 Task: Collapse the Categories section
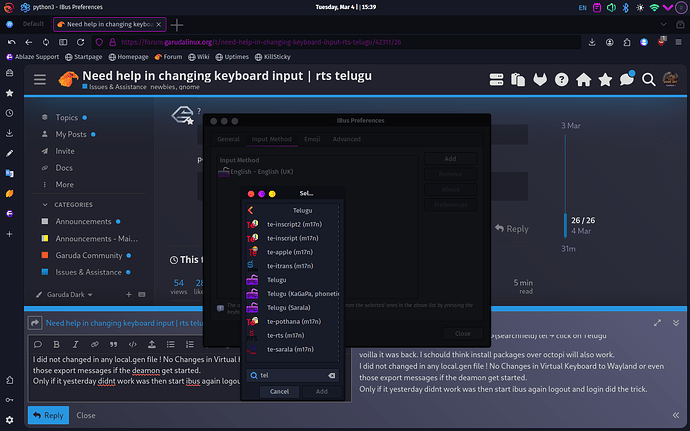pyautogui.click(x=67, y=205)
